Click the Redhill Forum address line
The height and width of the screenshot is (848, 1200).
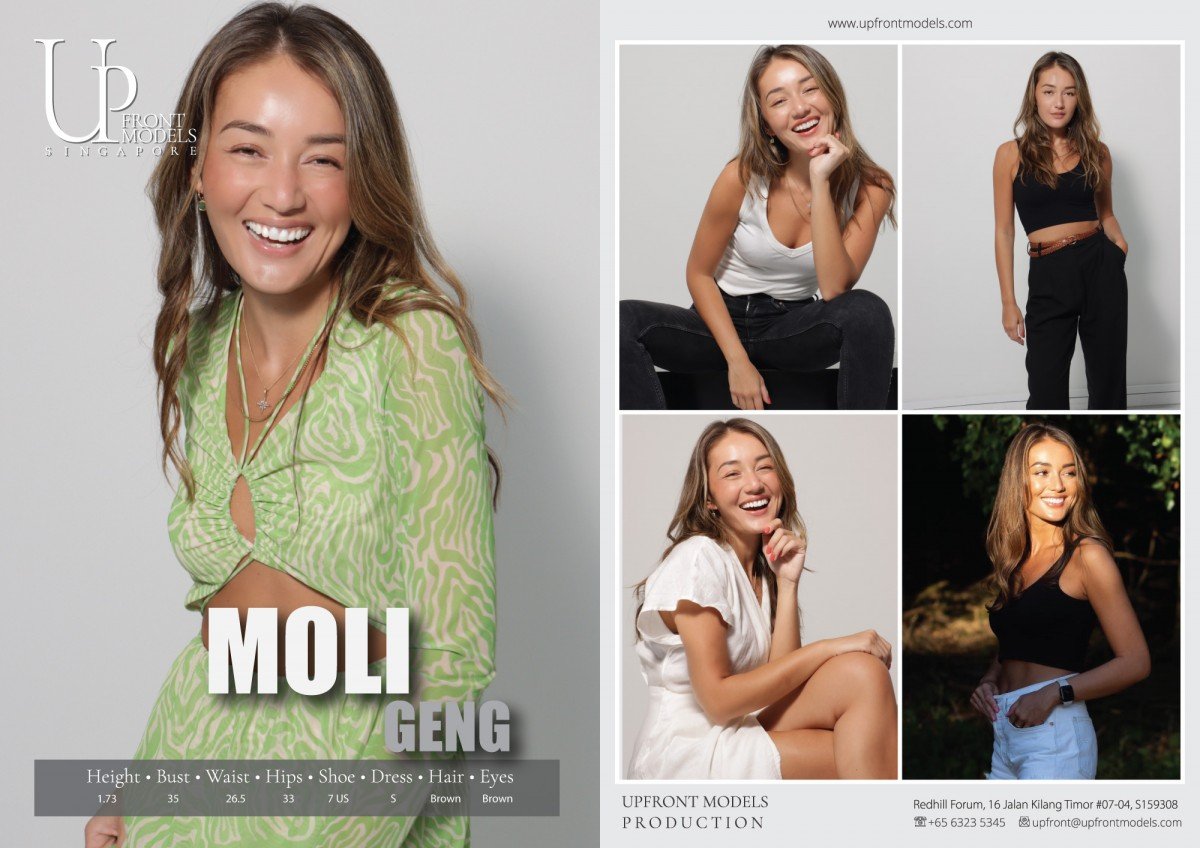pos(1045,804)
